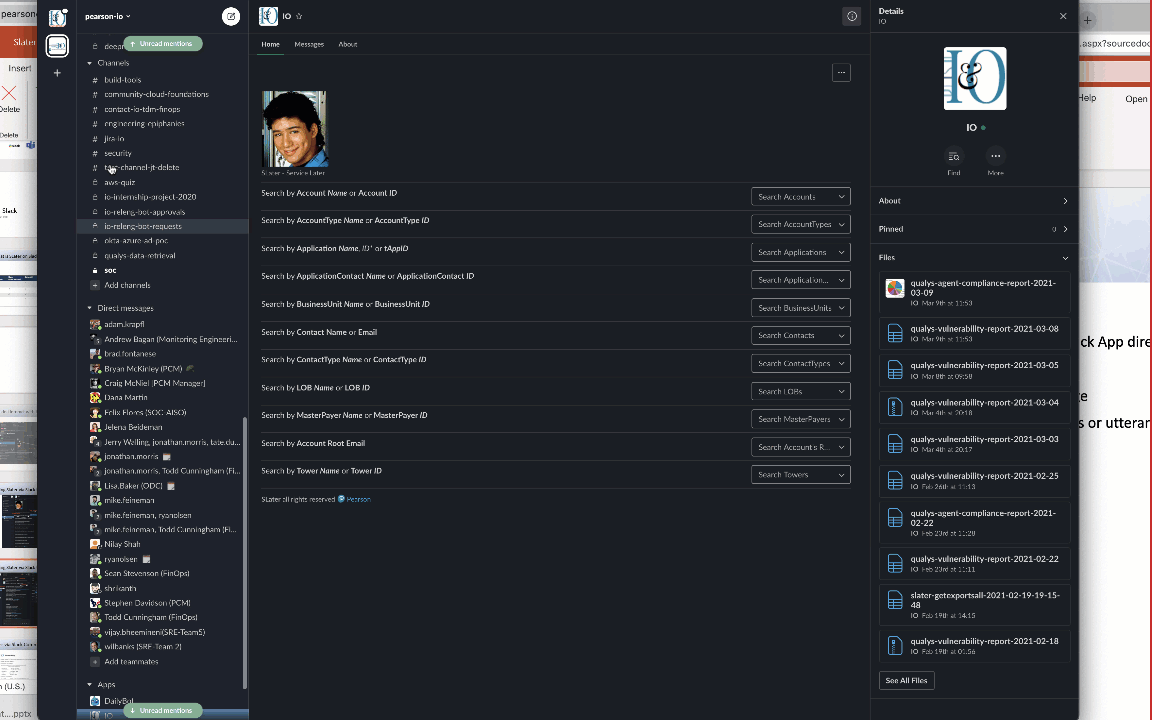Open file qualys-vulnerability-report-2021-03-05
Viewport: 1152px width, 720px height.
(974, 370)
